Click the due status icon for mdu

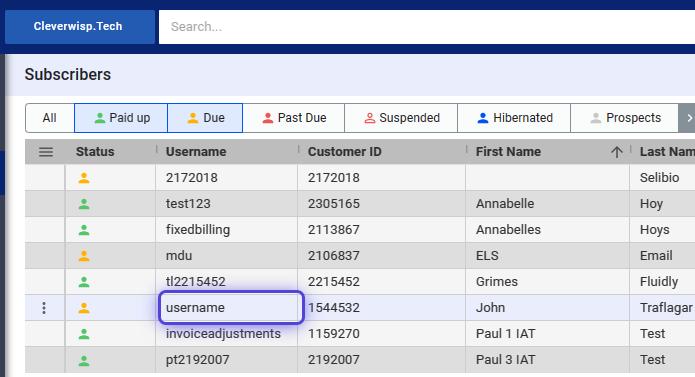(x=84, y=256)
